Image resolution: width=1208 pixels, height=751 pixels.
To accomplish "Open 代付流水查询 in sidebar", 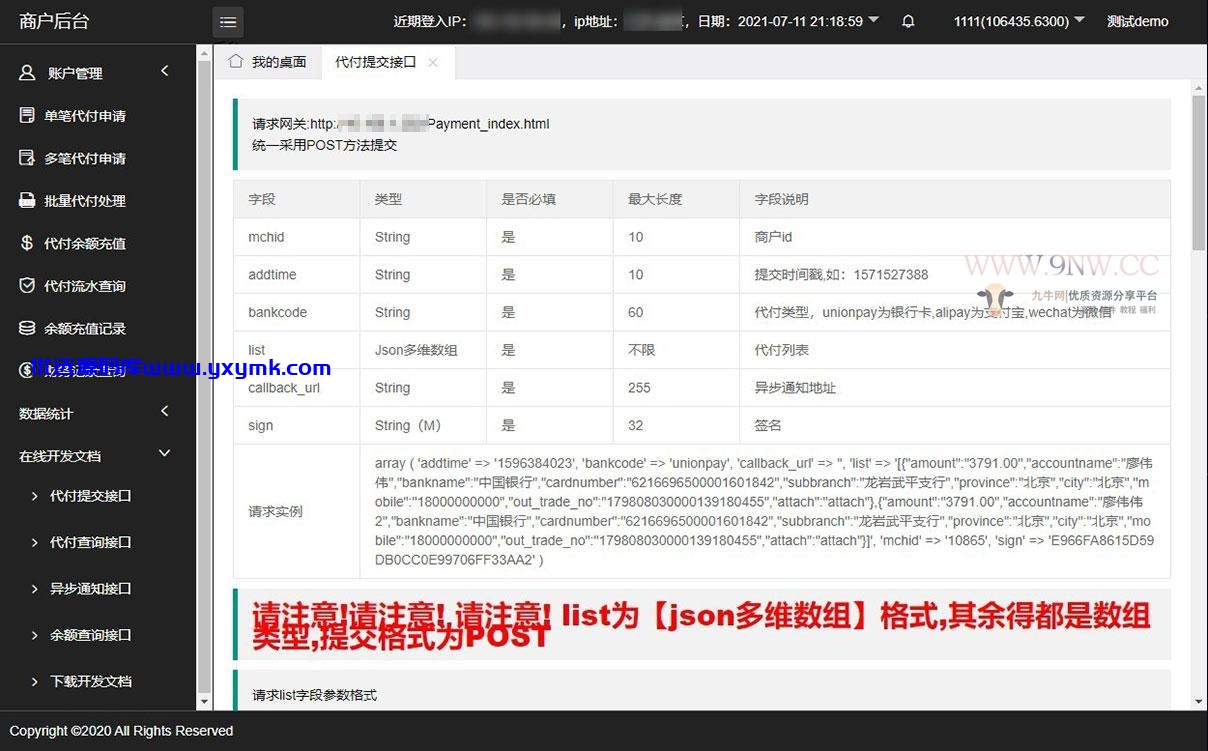I will point(85,287).
